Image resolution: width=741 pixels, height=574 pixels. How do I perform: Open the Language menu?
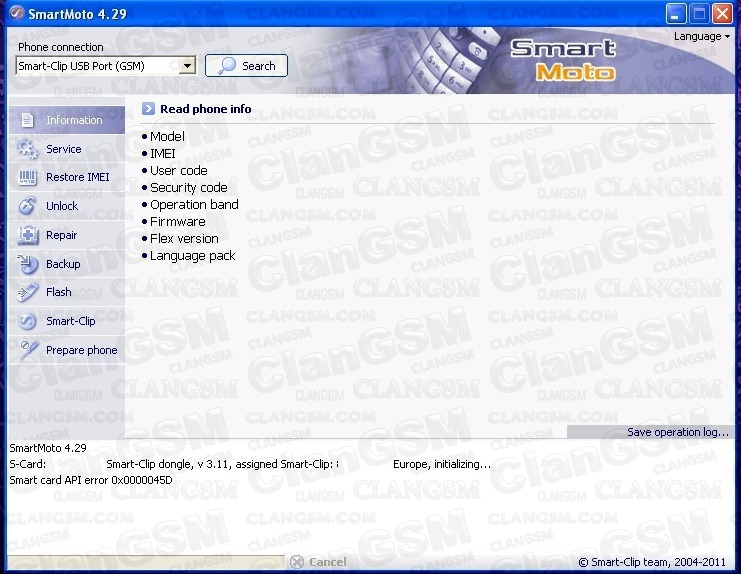tap(702, 36)
